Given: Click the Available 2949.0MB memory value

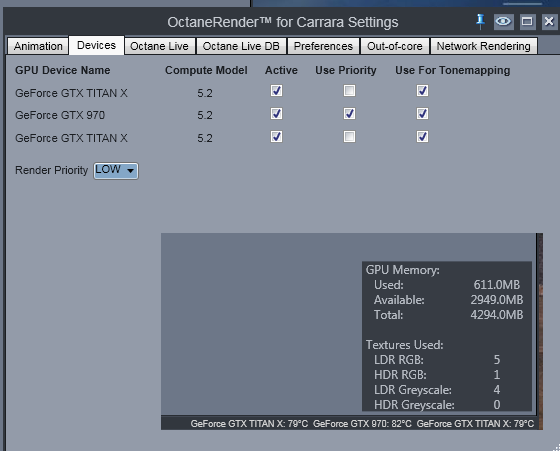Looking at the screenshot, I should (496, 300).
